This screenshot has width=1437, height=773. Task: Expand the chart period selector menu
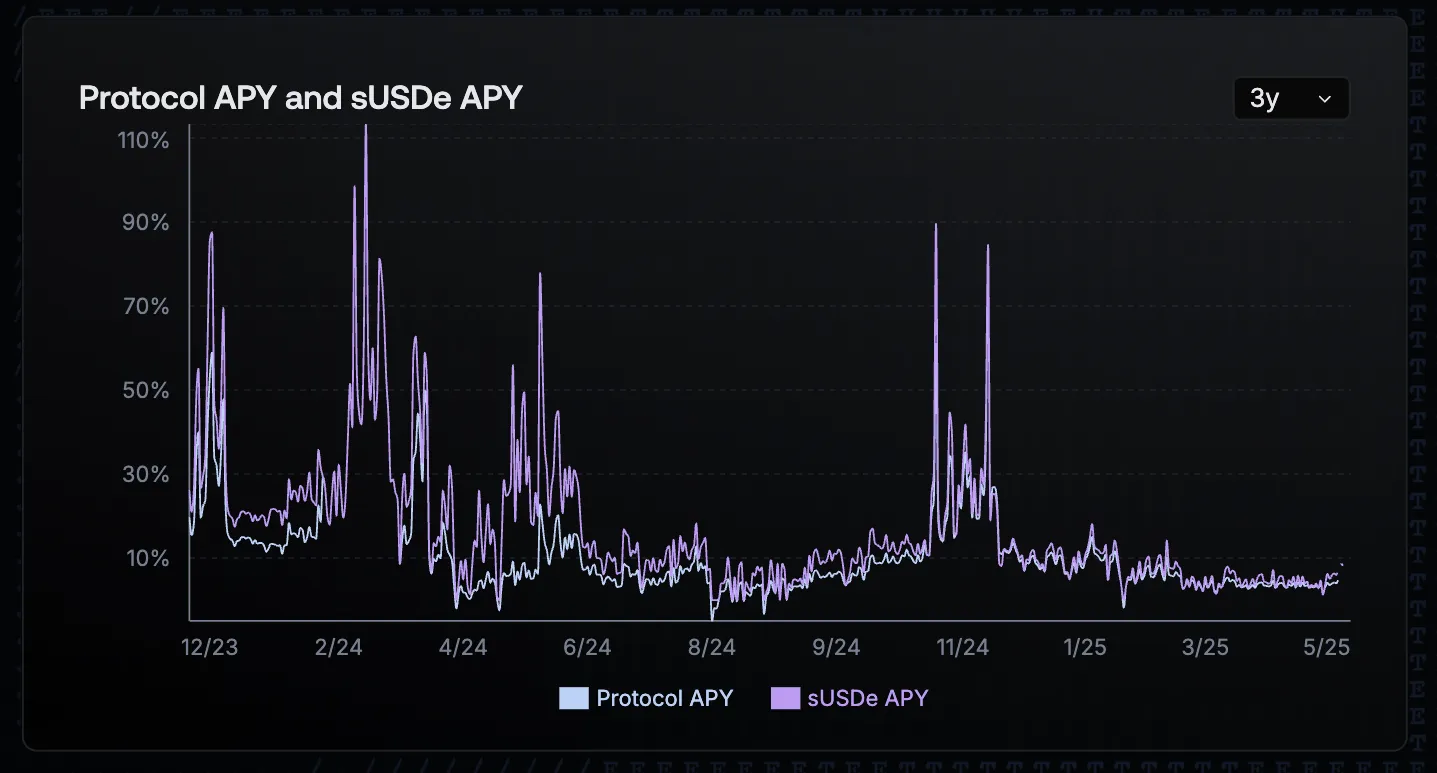[1290, 98]
